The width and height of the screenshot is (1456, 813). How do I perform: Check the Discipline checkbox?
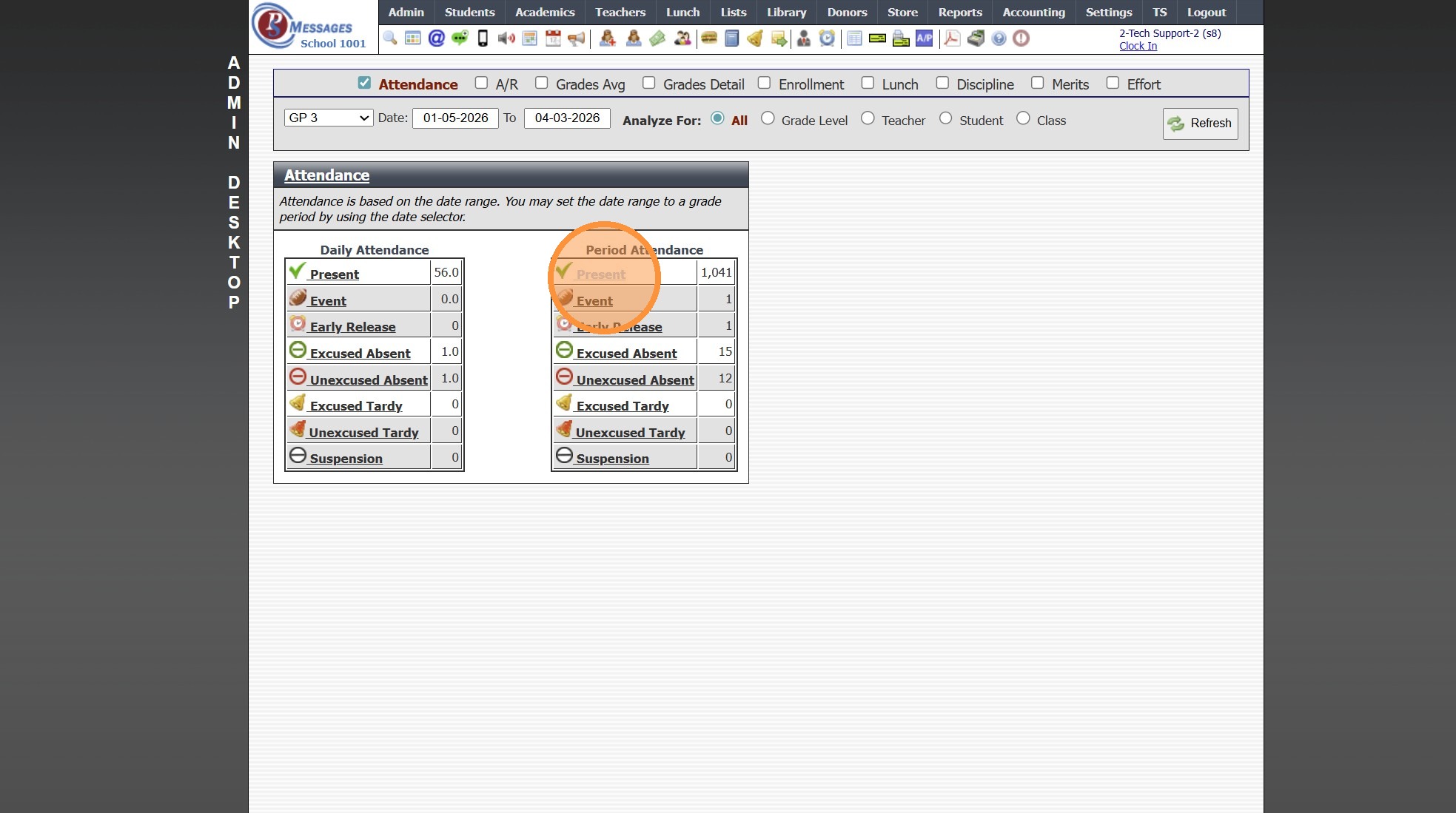coord(942,83)
